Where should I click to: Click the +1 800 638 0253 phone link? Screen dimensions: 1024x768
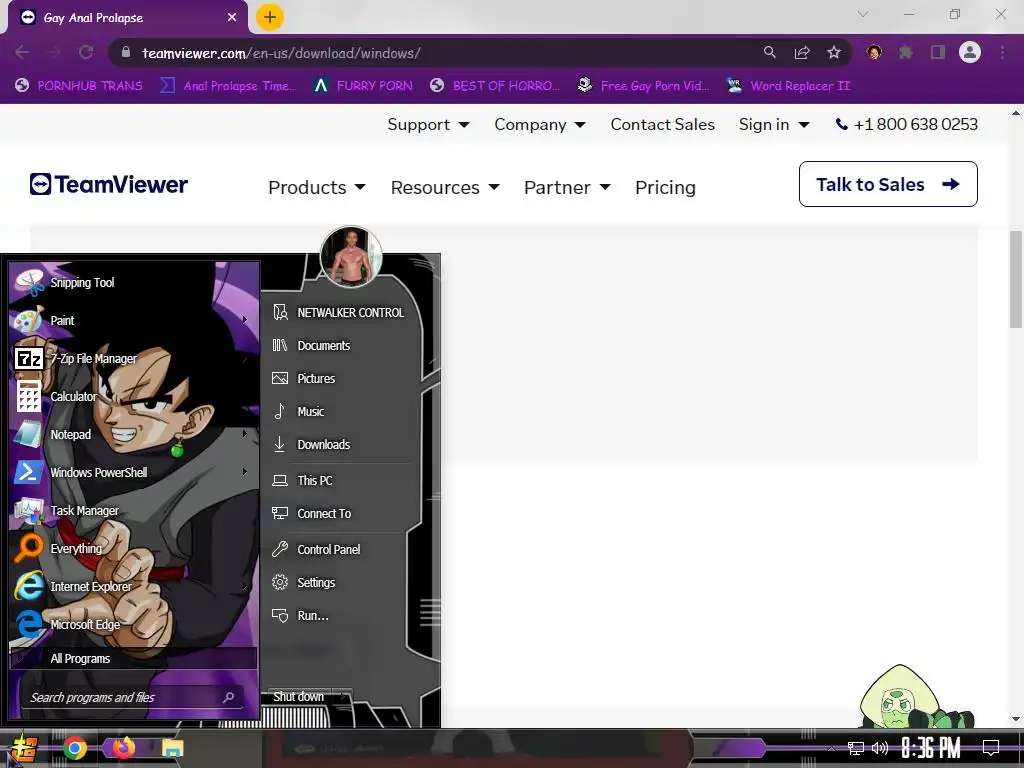[x=906, y=124]
